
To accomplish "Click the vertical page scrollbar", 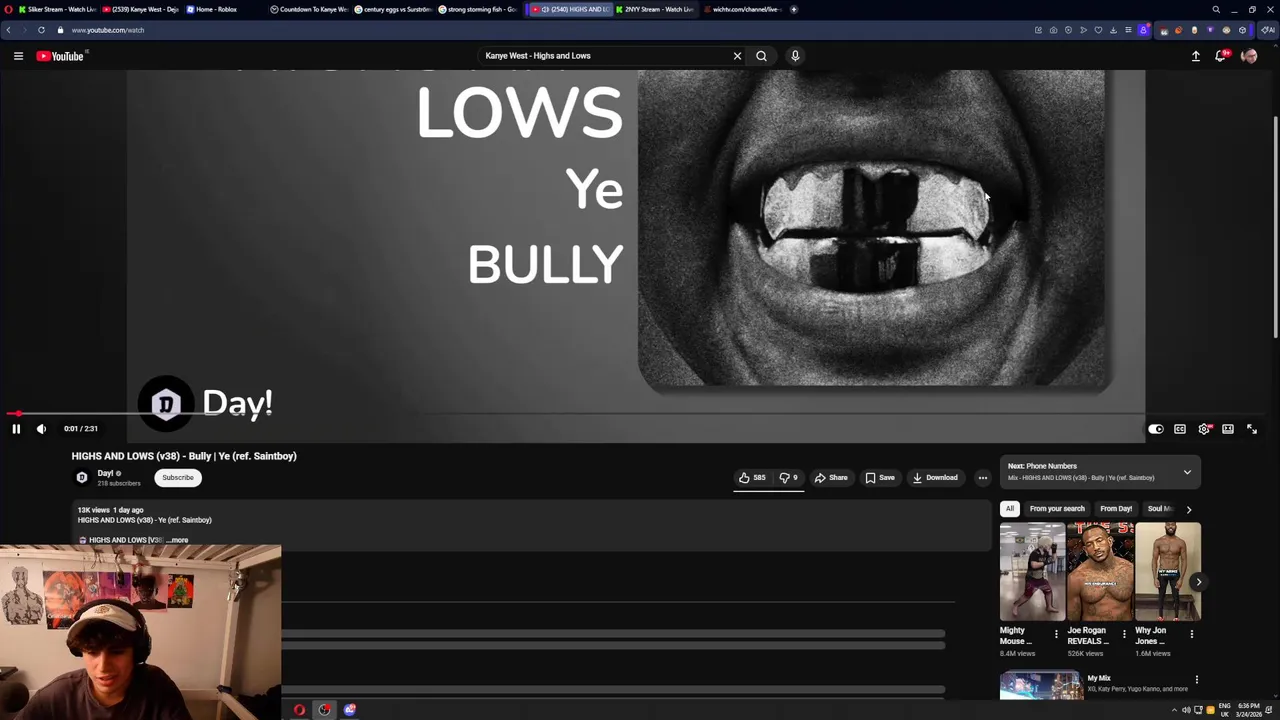I will pos(1275,230).
